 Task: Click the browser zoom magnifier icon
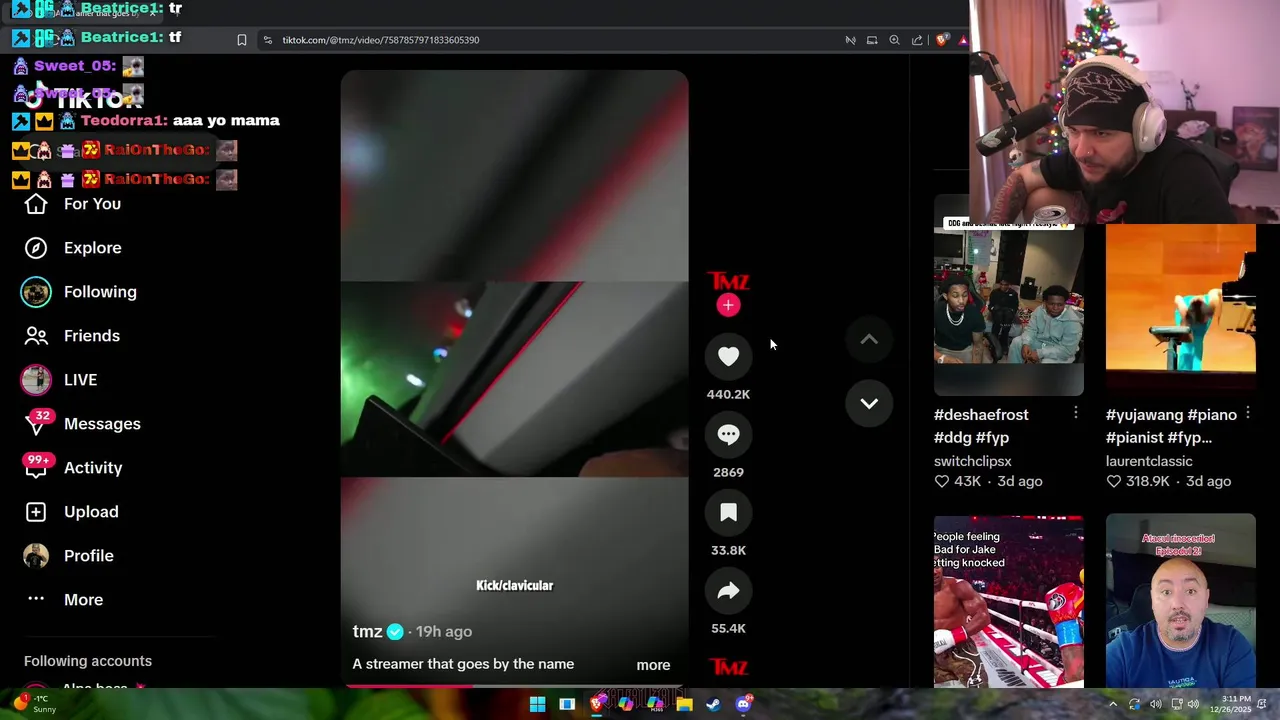click(894, 40)
